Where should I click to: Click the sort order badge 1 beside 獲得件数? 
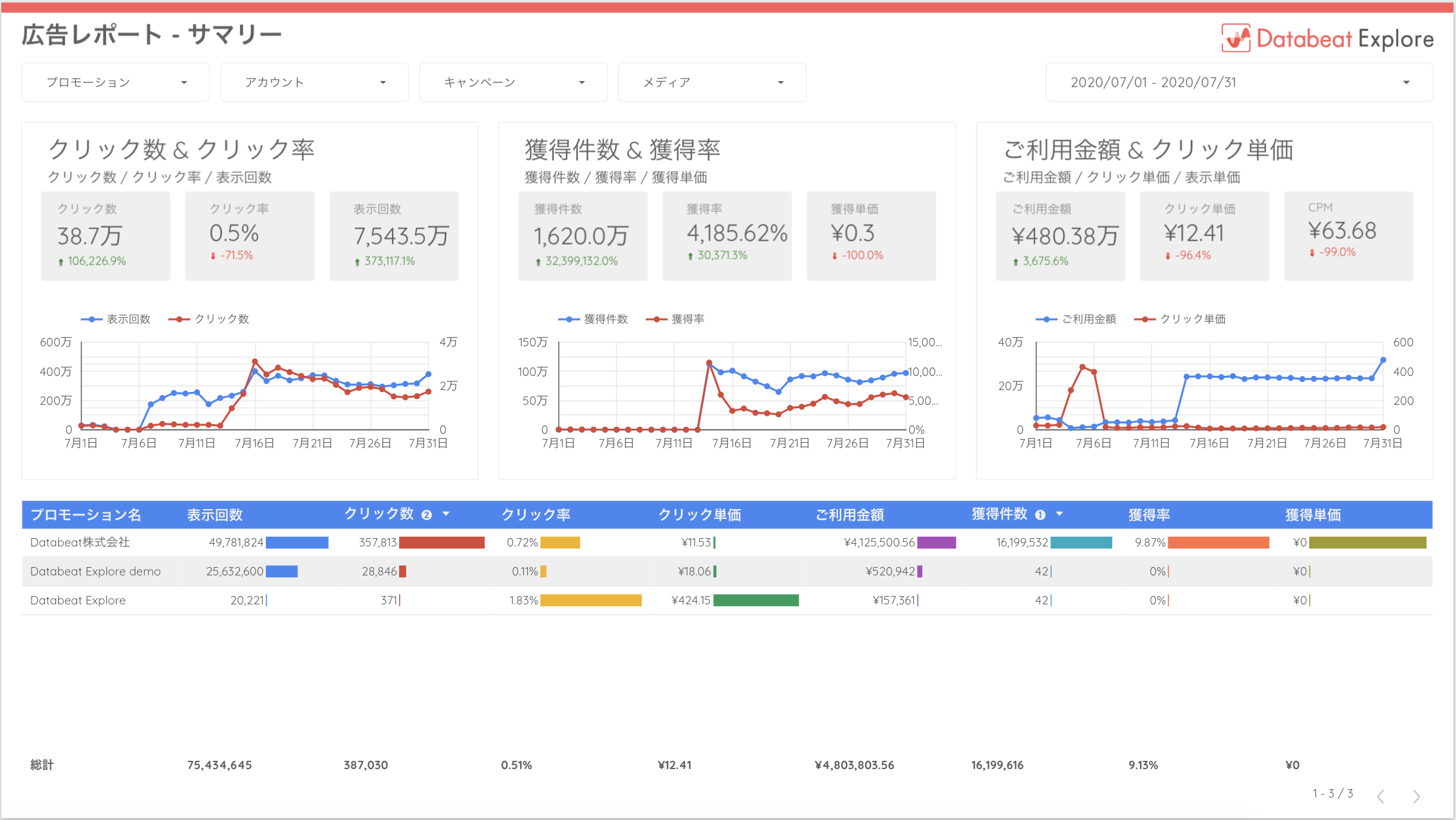1040,515
